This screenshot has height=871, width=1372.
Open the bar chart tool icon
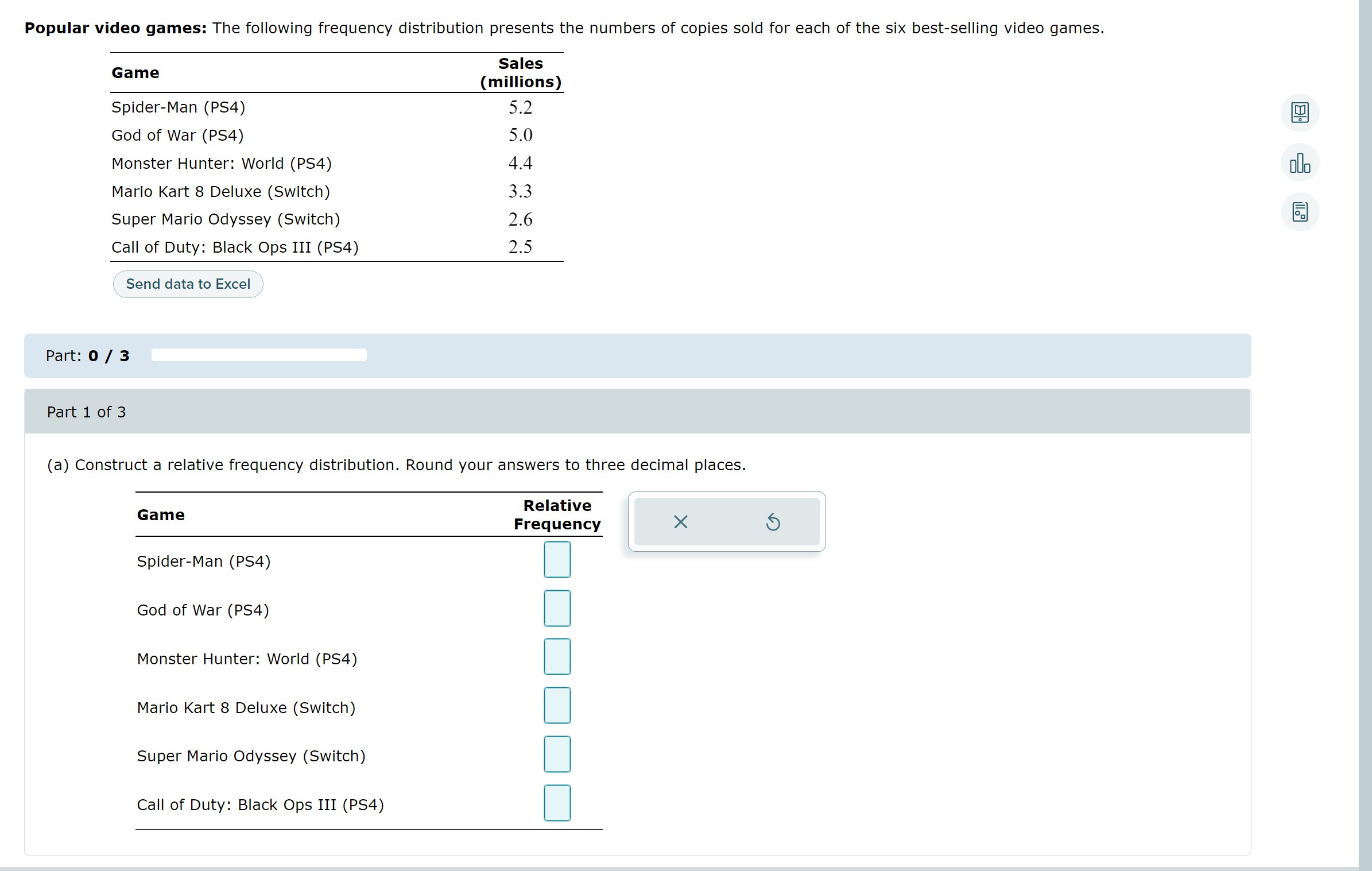[x=1299, y=162]
